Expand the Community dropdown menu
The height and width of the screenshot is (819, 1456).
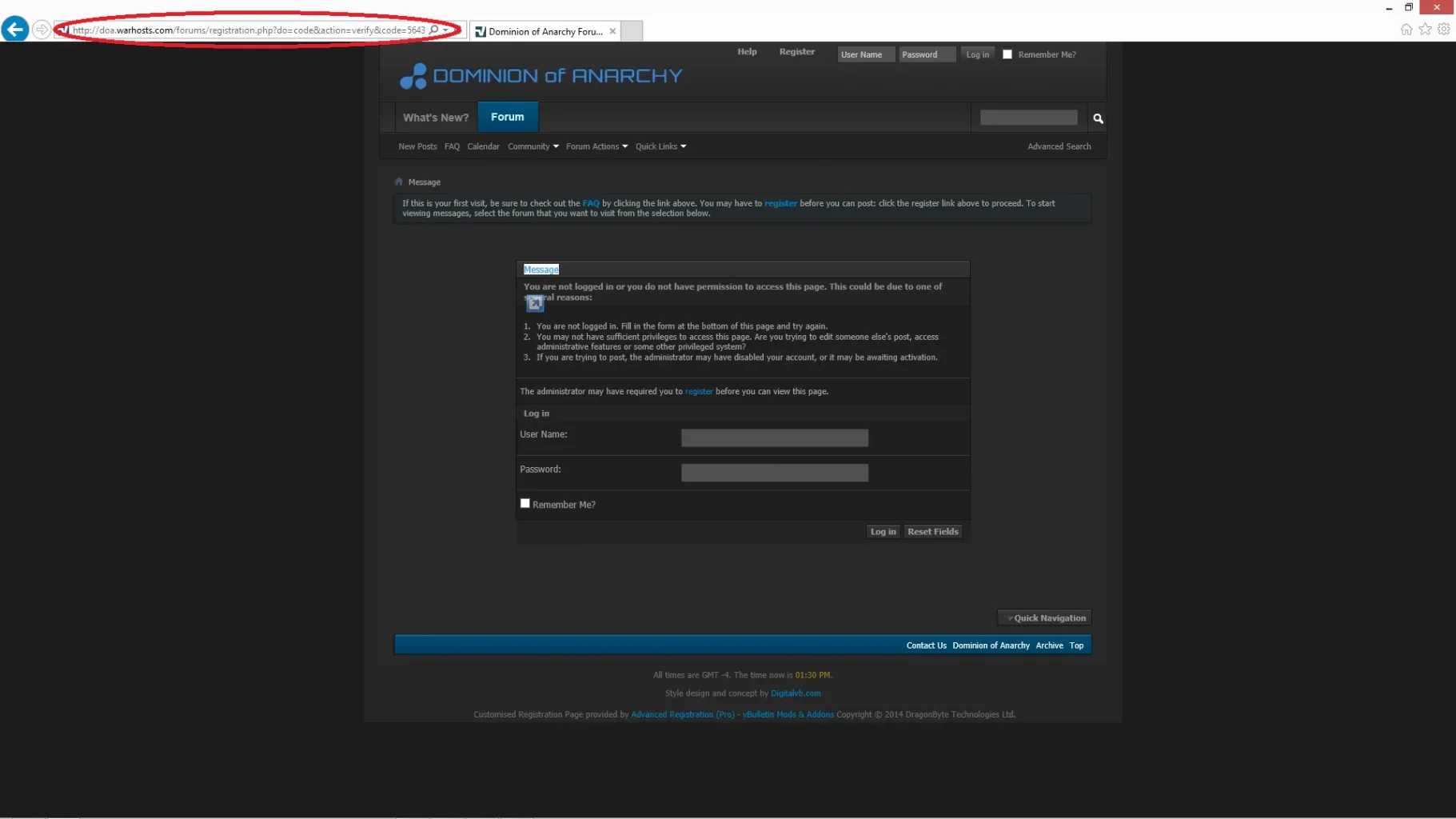tap(533, 146)
